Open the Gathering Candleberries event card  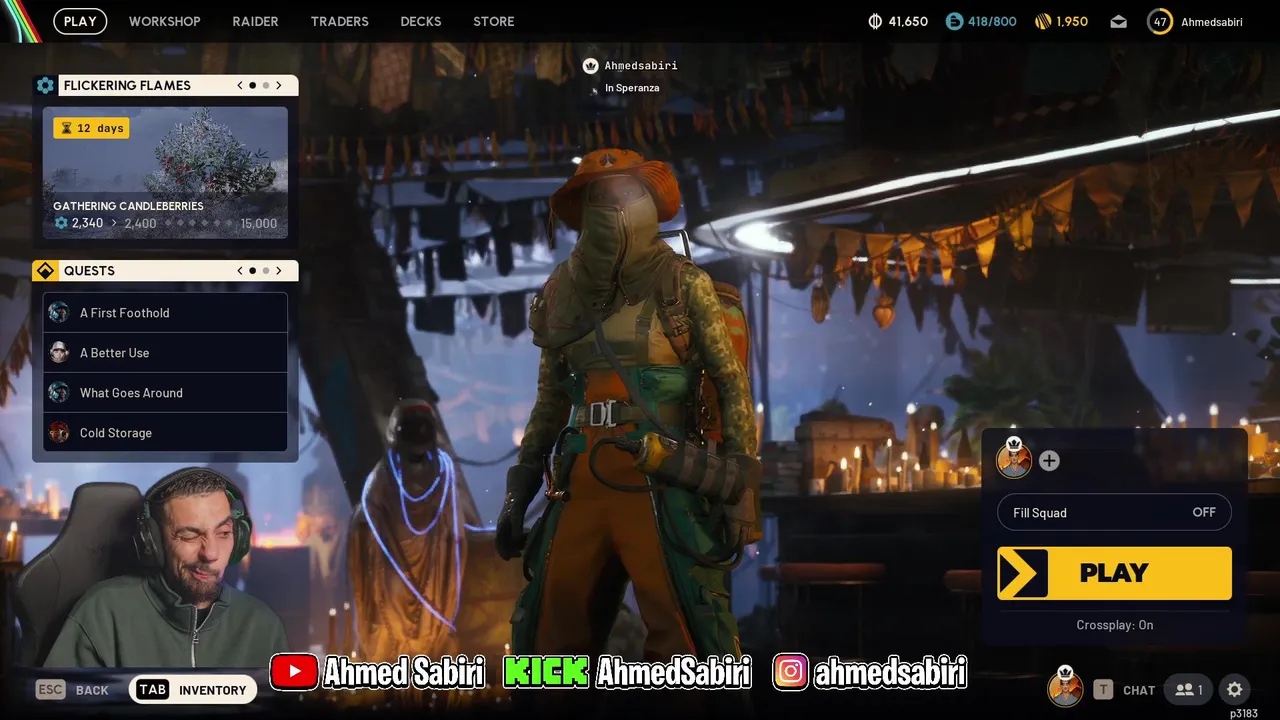click(x=165, y=172)
